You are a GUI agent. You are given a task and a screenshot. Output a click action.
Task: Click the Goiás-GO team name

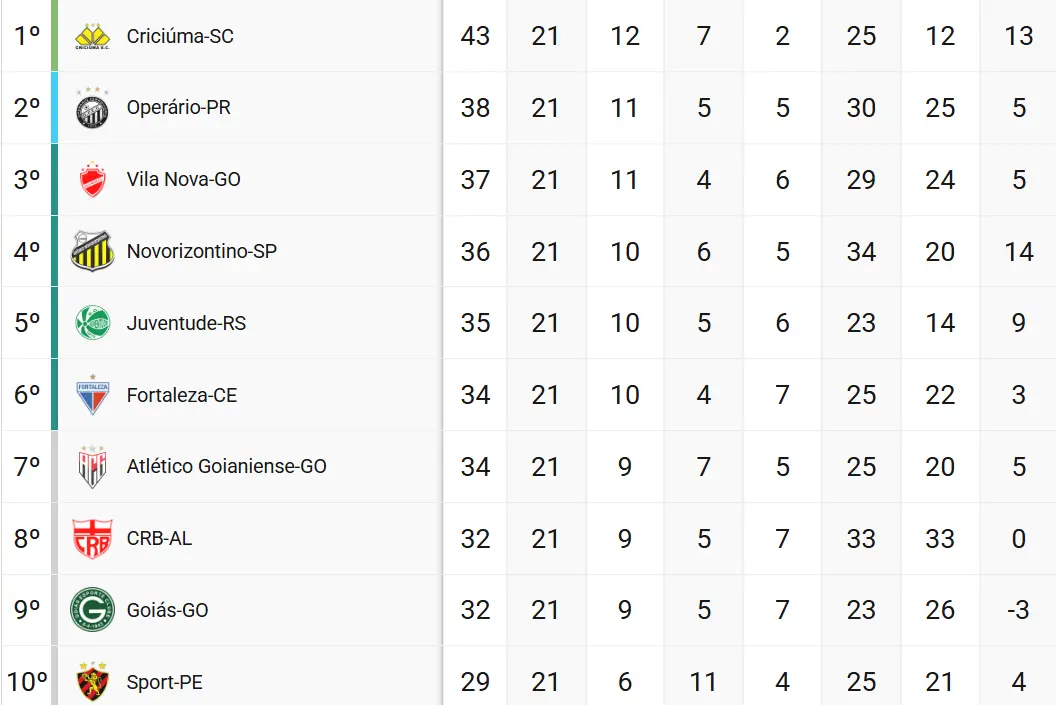167,610
